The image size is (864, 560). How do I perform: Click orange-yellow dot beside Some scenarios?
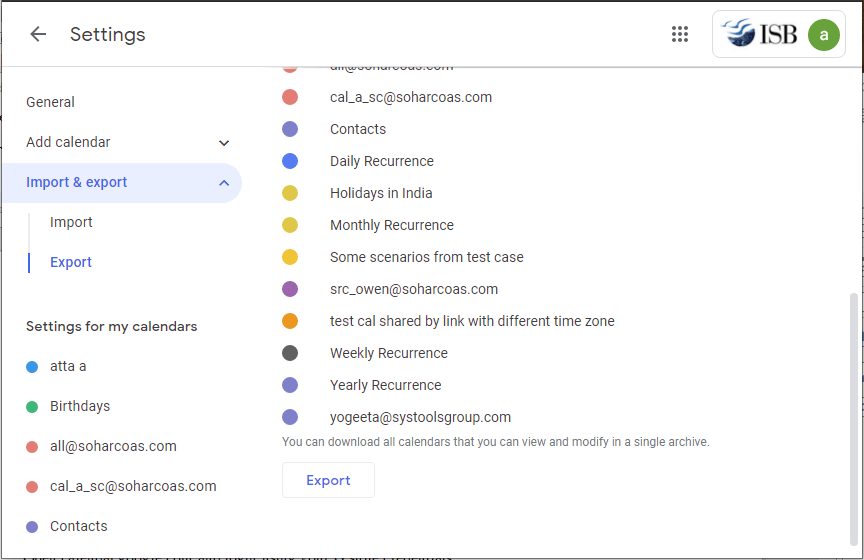(290, 257)
